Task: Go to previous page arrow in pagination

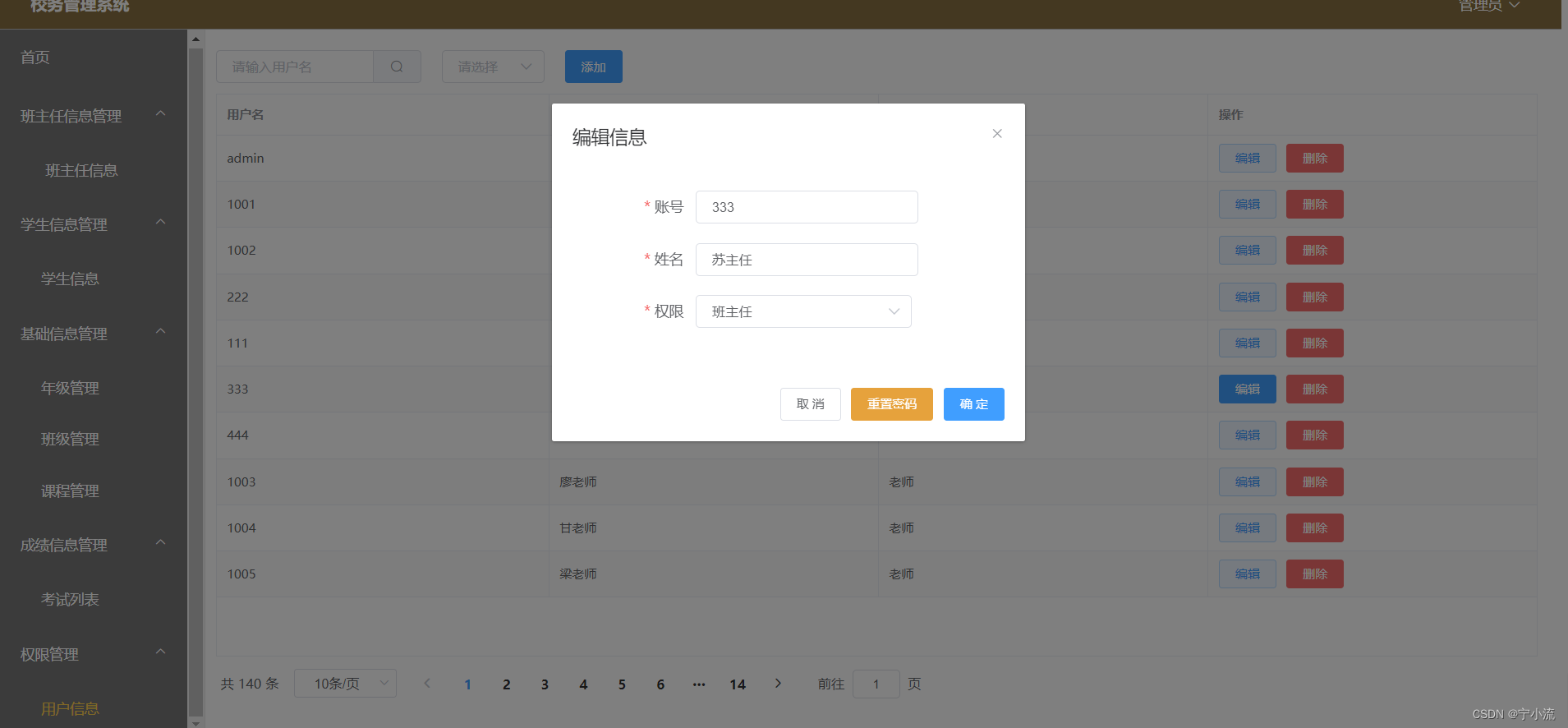Action: click(427, 684)
